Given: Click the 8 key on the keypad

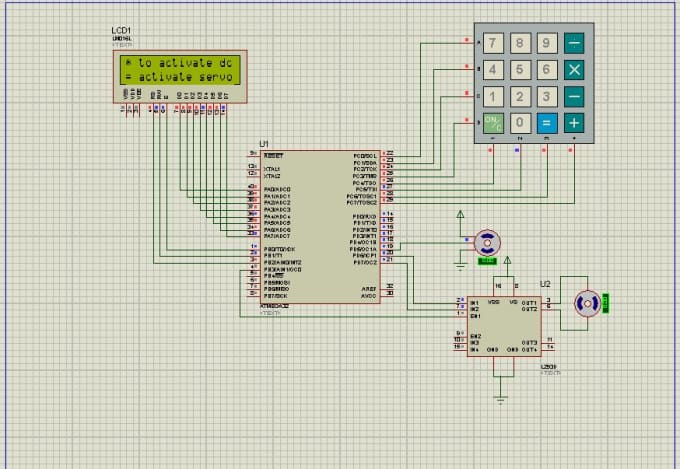Looking at the screenshot, I should pyautogui.click(x=520, y=43).
